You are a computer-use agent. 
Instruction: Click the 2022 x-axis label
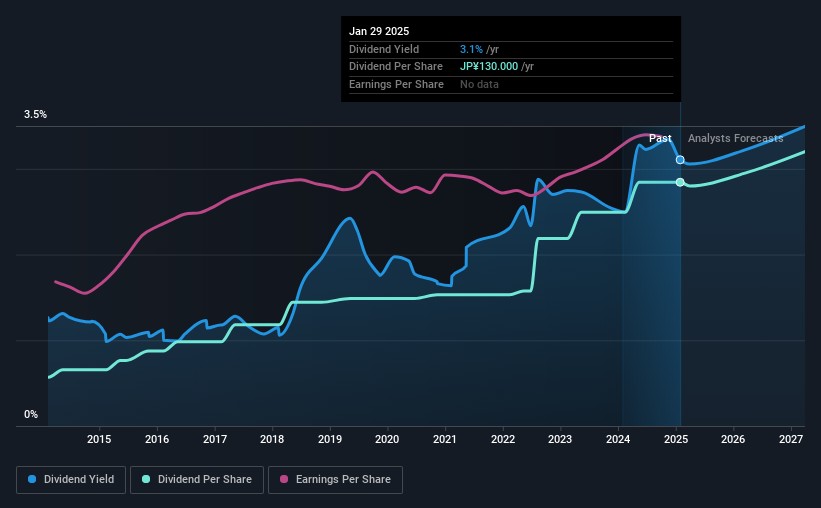503,439
